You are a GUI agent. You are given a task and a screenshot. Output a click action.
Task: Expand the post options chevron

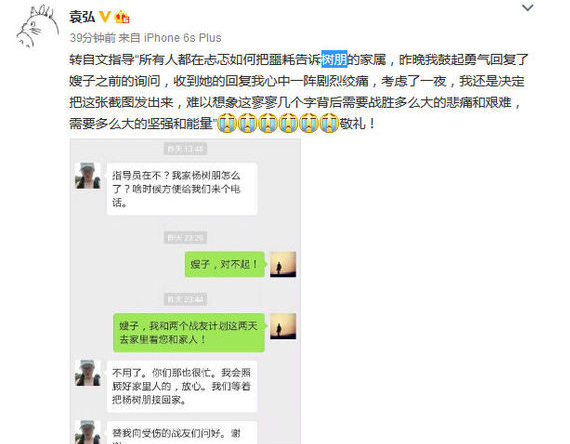[527, 8]
